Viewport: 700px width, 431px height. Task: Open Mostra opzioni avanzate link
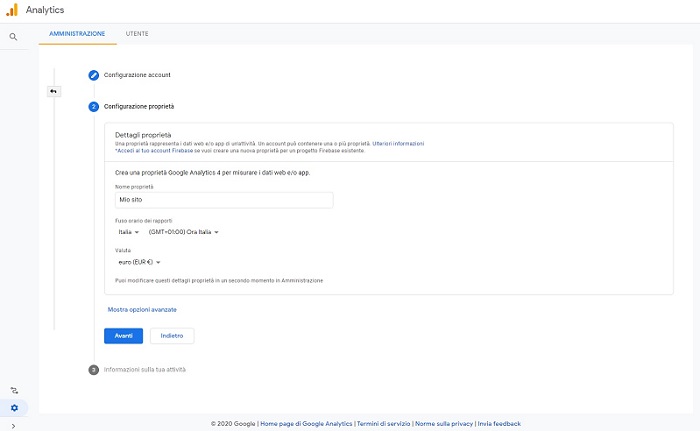[x=142, y=310]
